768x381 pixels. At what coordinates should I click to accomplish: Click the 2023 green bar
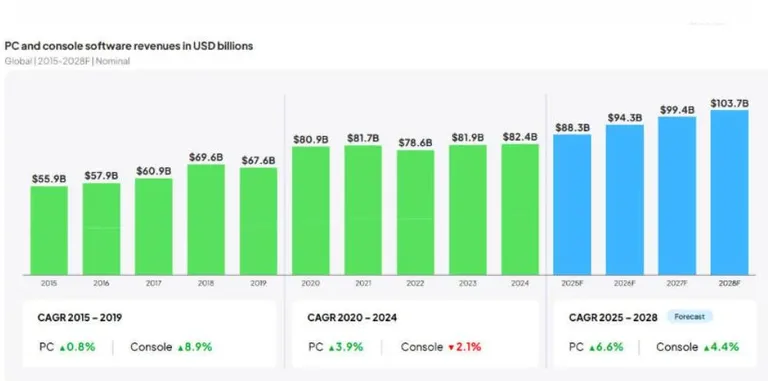click(x=468, y=210)
